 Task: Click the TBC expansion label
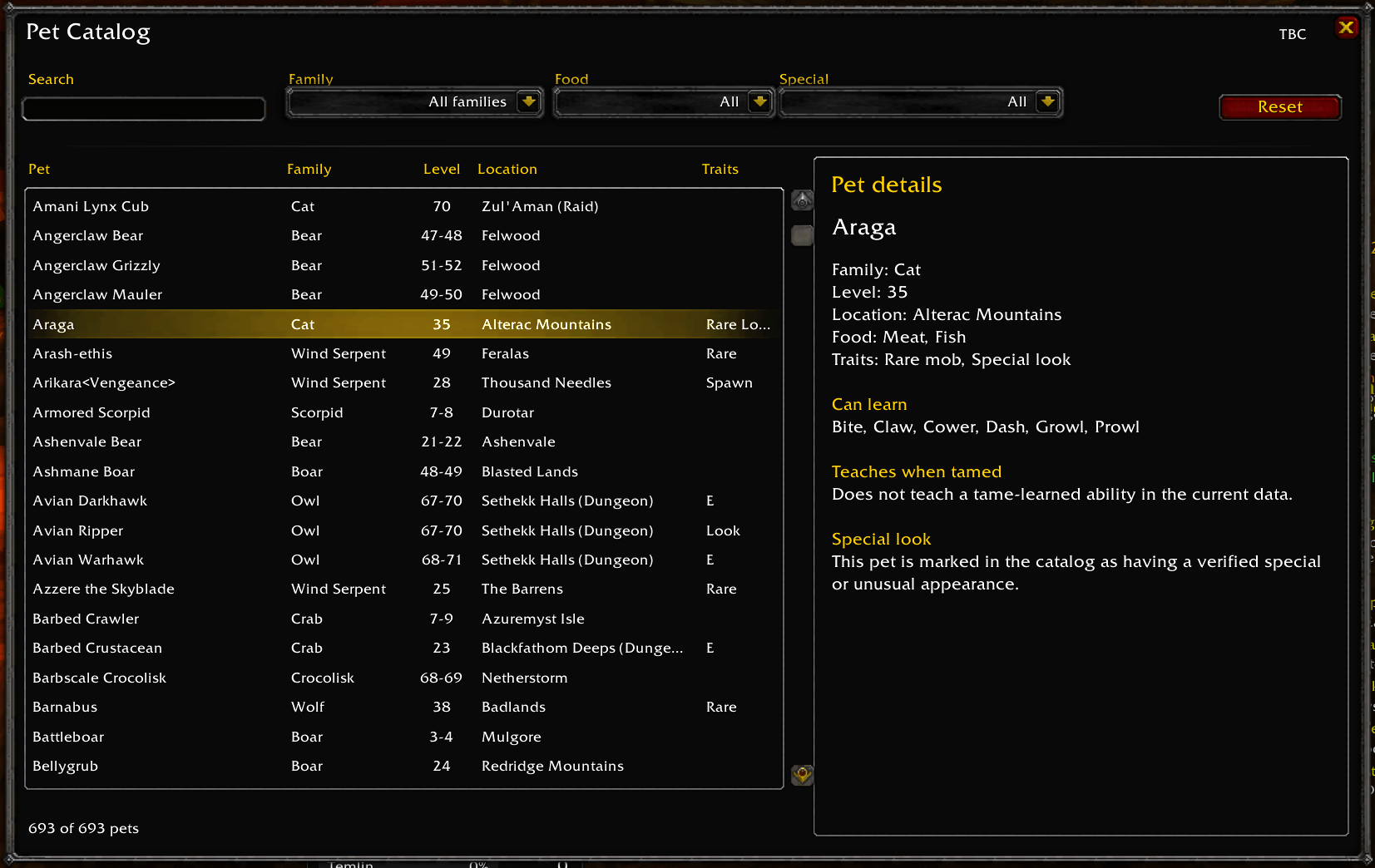(1292, 34)
